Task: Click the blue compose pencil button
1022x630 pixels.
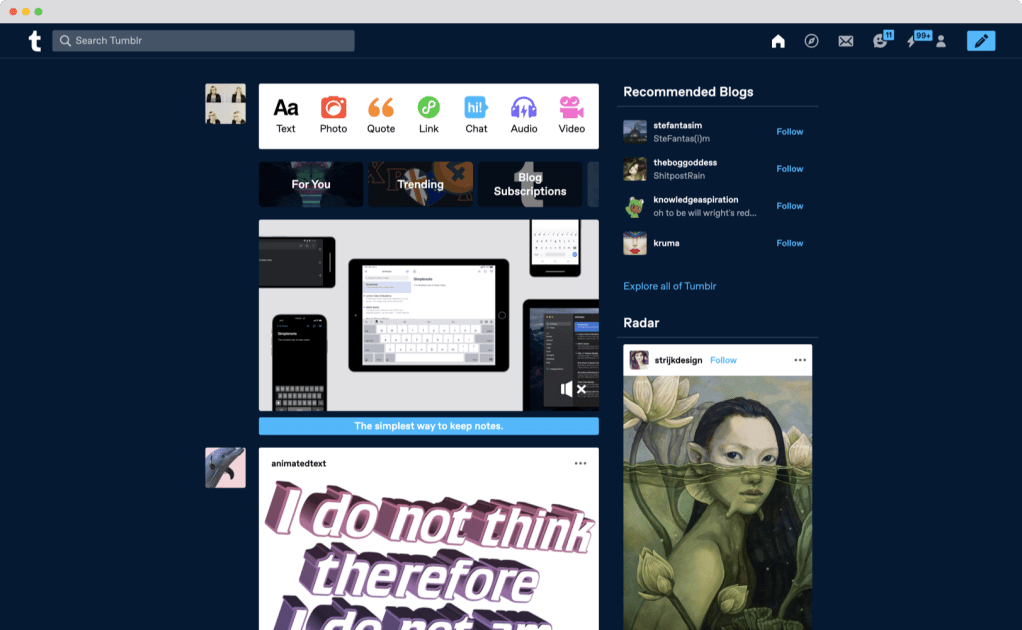Action: coord(980,41)
